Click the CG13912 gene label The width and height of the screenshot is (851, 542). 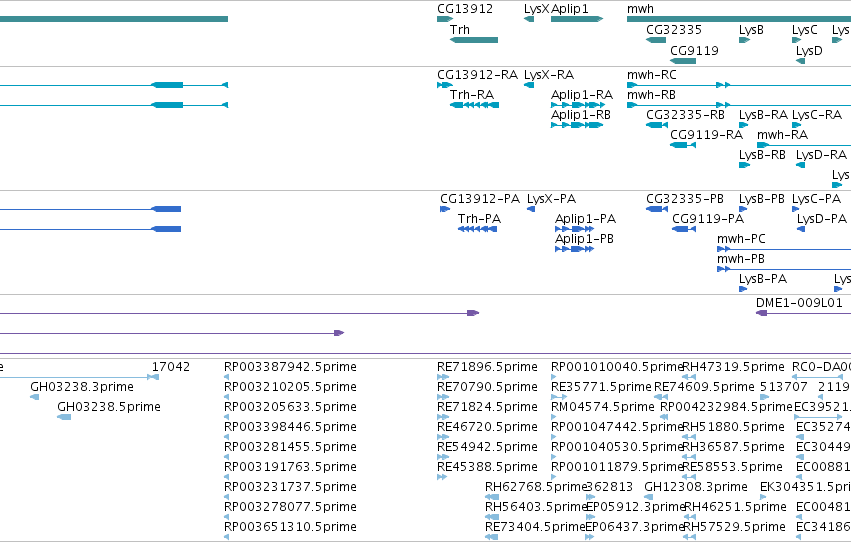(465, 9)
